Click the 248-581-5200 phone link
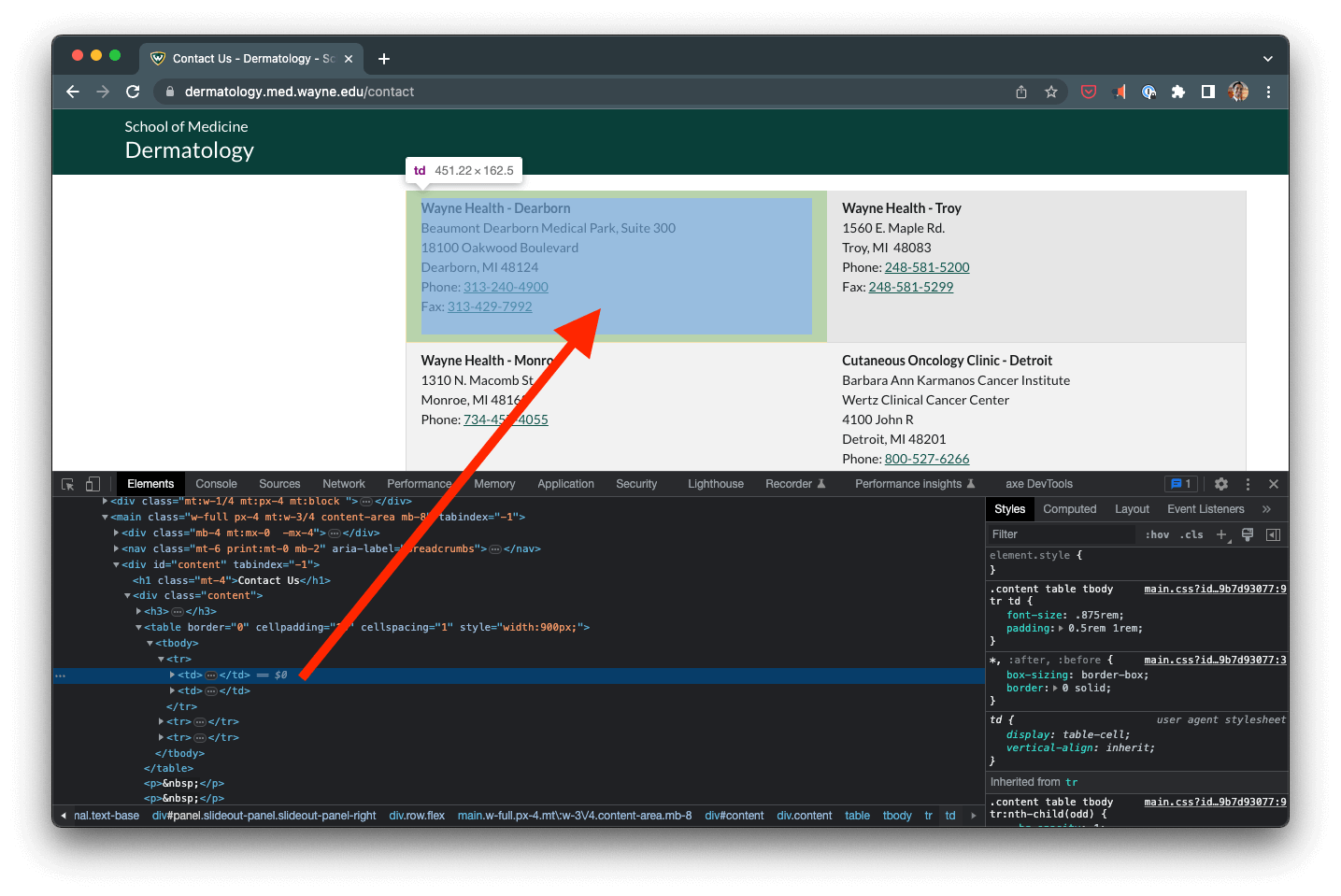This screenshot has width=1341, height=896. point(926,267)
